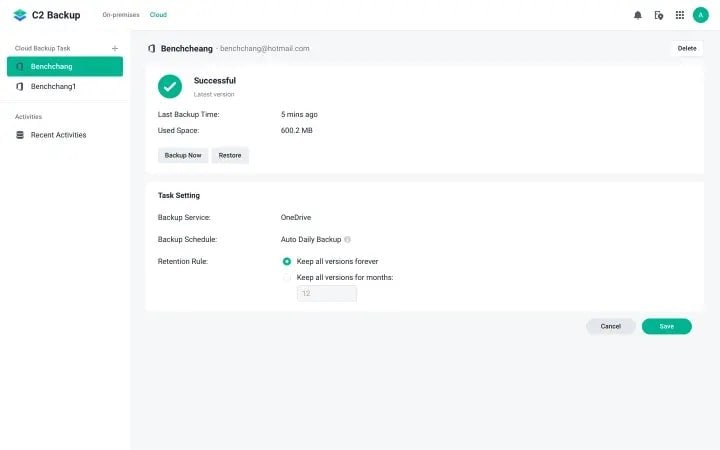Click the retention months number field
This screenshot has width=720, height=450.
click(327, 294)
